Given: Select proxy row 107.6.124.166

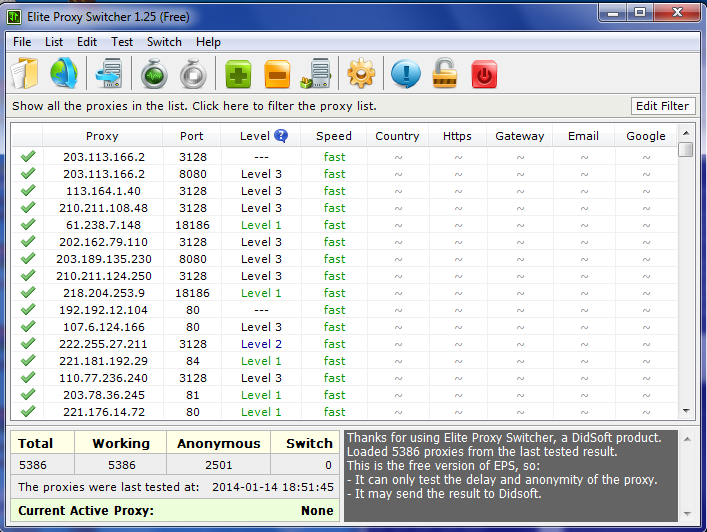Looking at the screenshot, I should pos(344,327).
